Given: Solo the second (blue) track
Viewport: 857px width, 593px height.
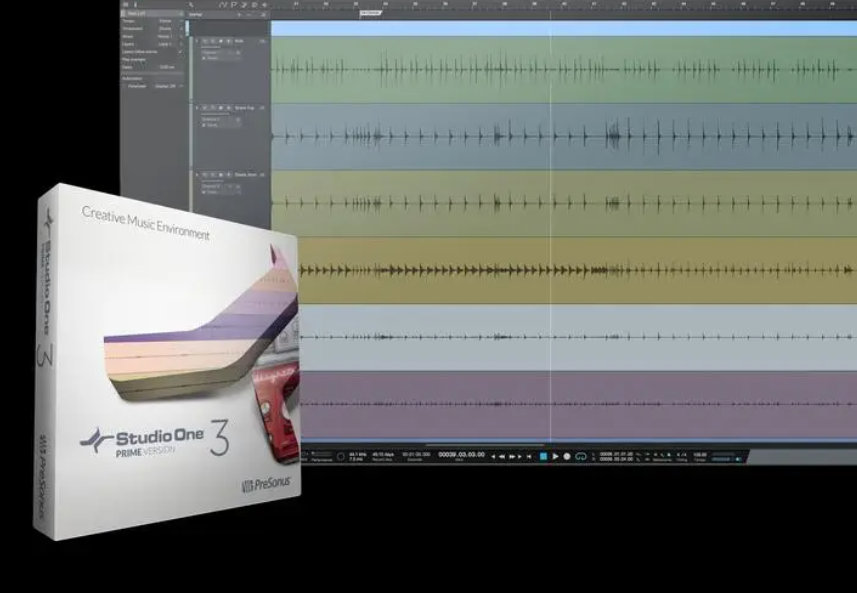Looking at the screenshot, I should [213, 108].
